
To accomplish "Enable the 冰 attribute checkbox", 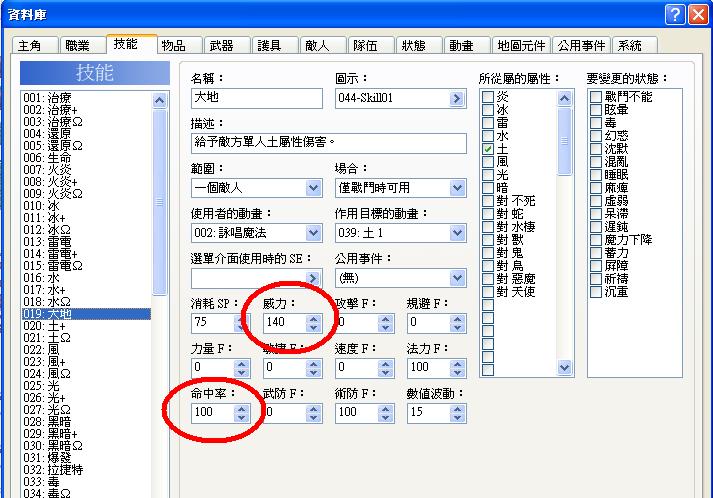I will click(x=488, y=110).
